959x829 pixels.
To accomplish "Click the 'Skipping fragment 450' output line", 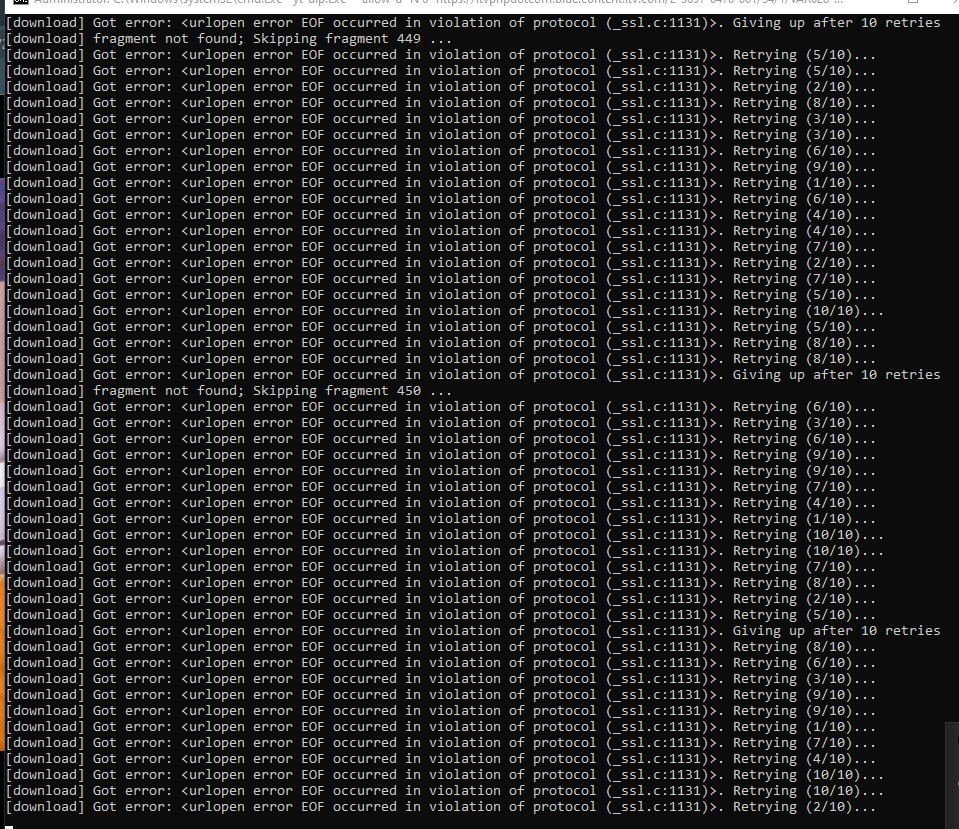I will 229,390.
